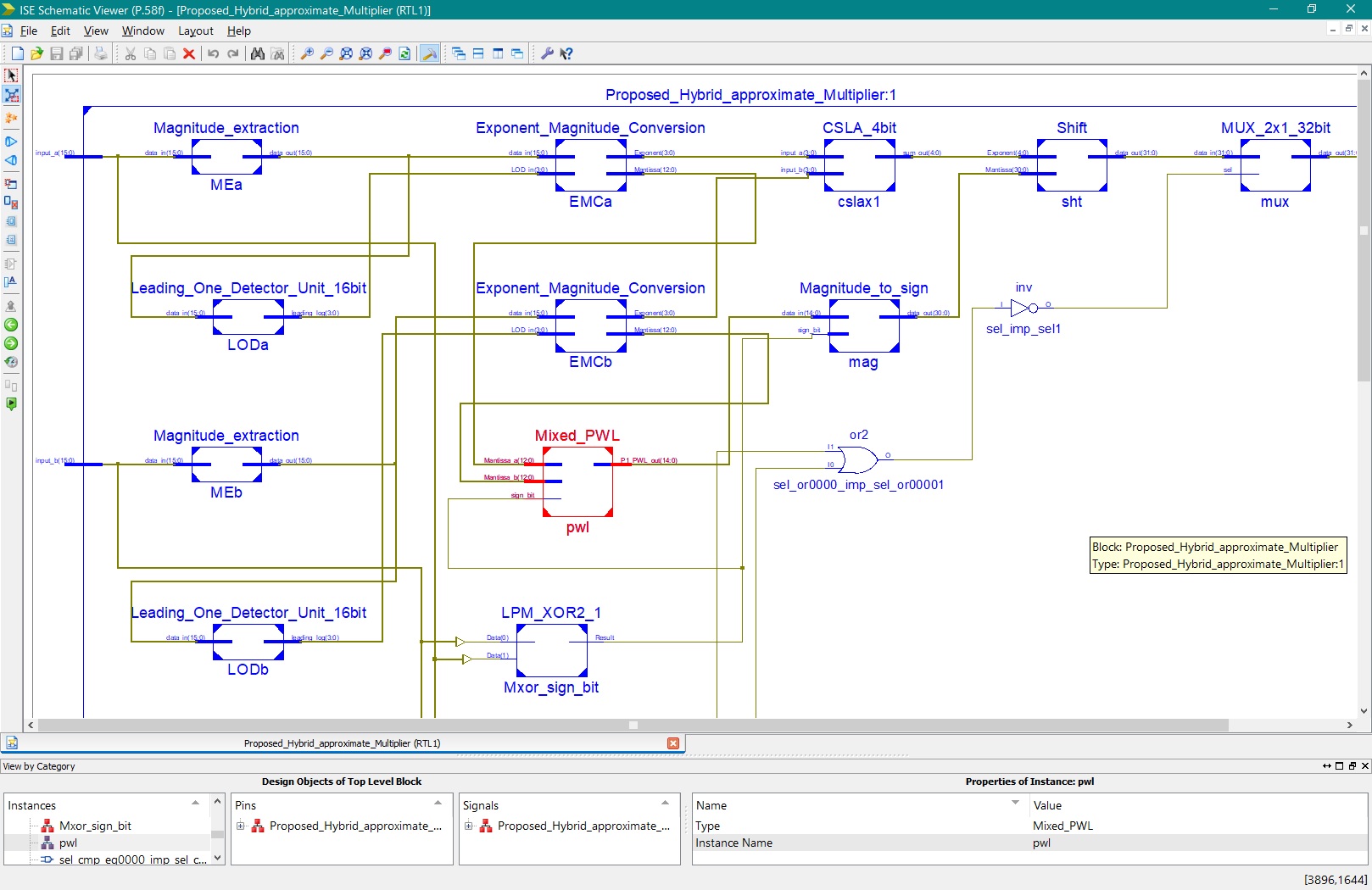Click the binoculars Find icon

pos(258,53)
